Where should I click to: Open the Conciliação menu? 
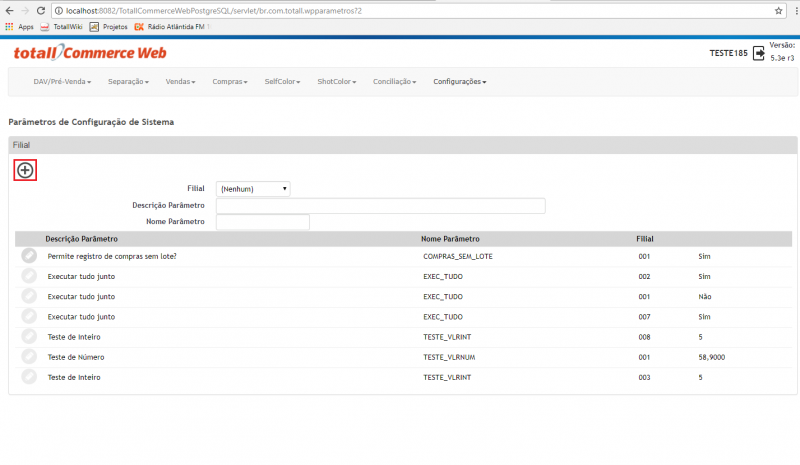pyautogui.click(x=394, y=81)
